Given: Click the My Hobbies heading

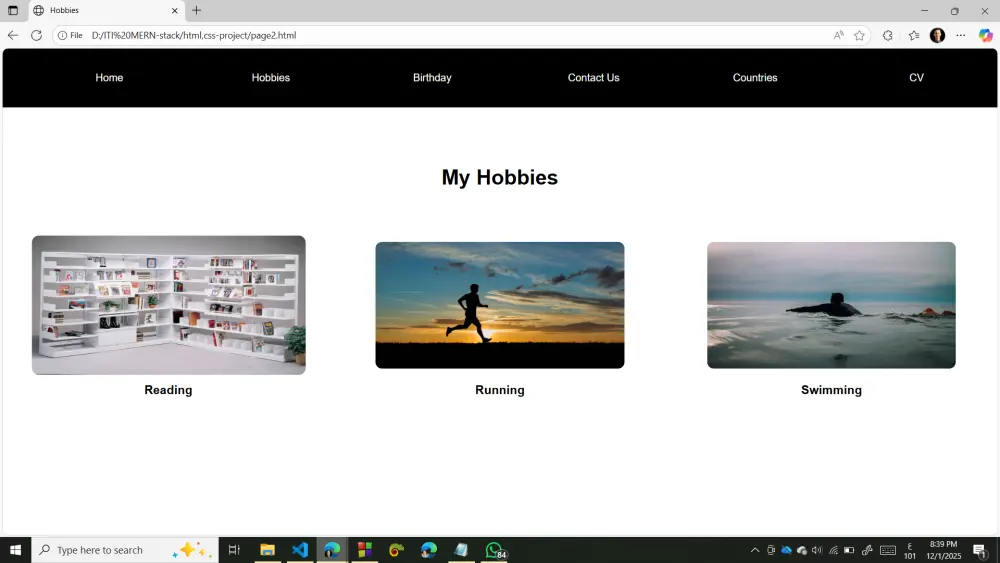Looking at the screenshot, I should pyautogui.click(x=499, y=177).
